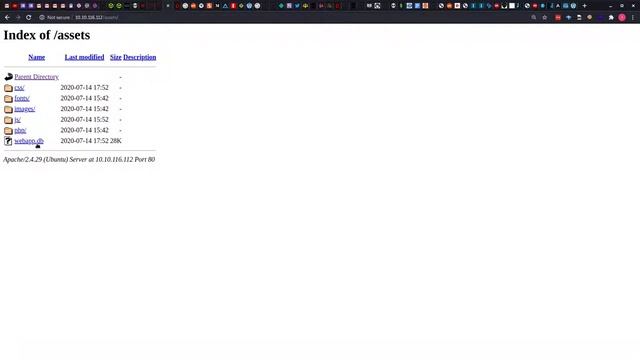Click the unknown-file icon beside webapp.db

(8, 141)
